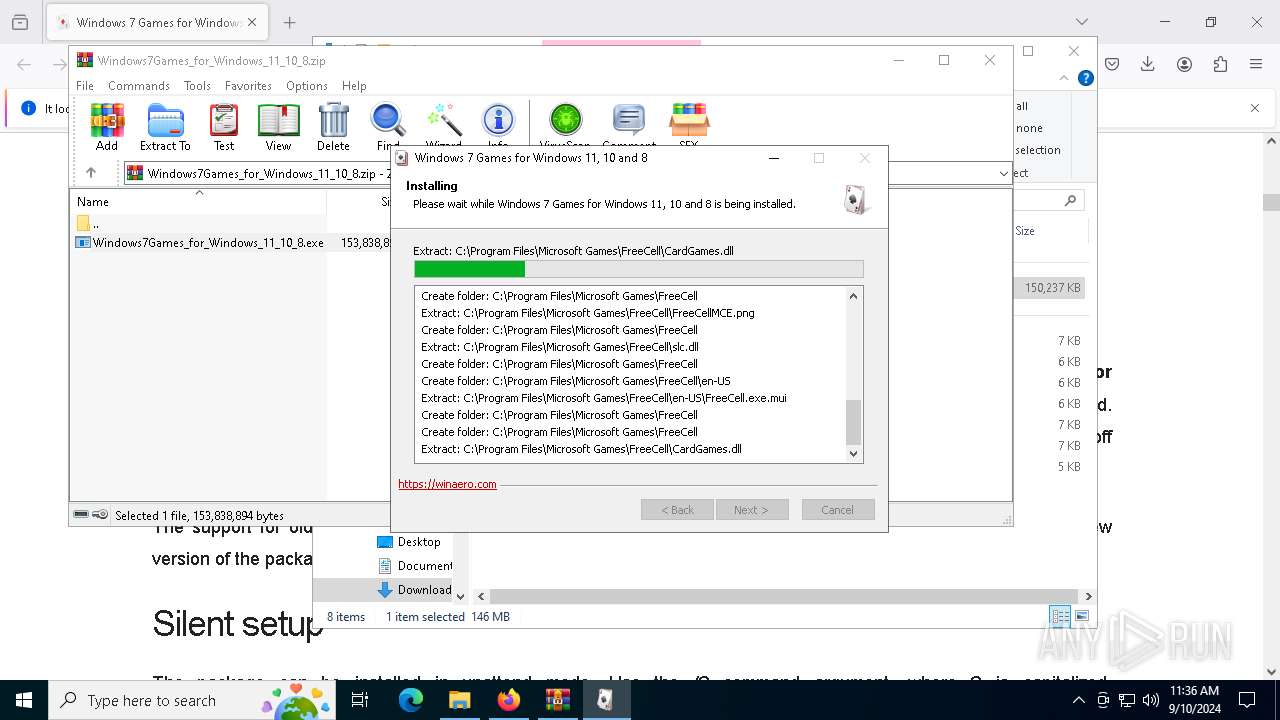Click Explorer horizontal scrollbar right arrow
The height and width of the screenshot is (720, 1280).
point(1088,596)
